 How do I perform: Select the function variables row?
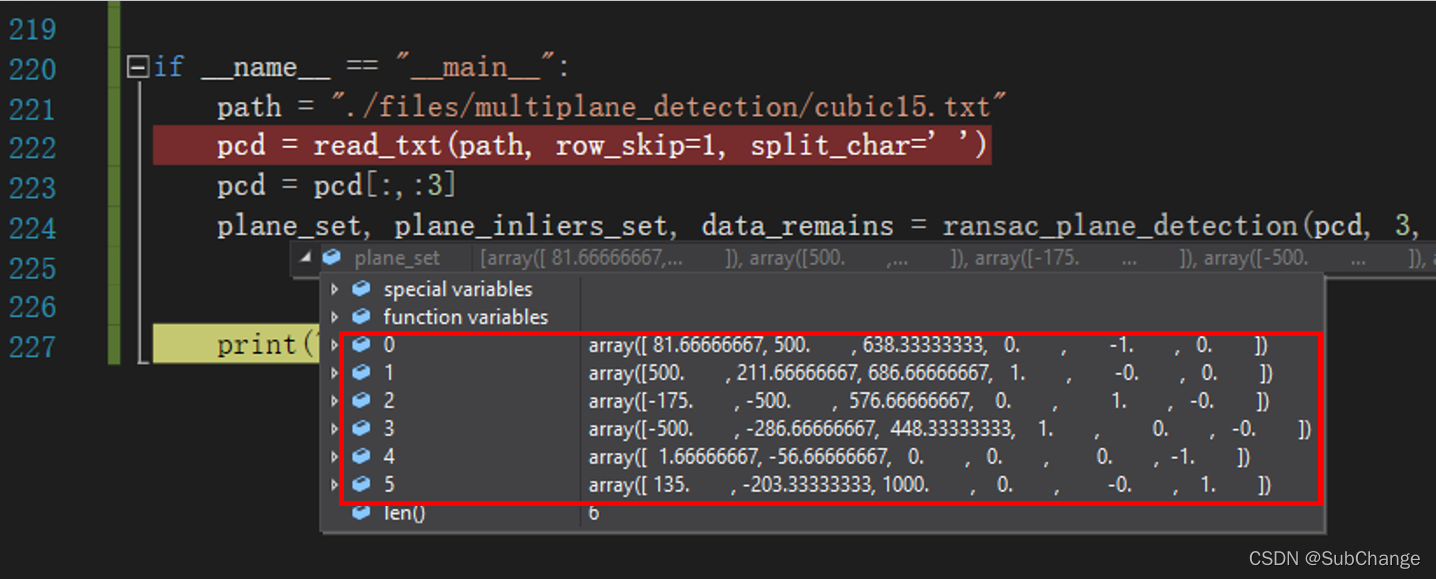pos(823,317)
